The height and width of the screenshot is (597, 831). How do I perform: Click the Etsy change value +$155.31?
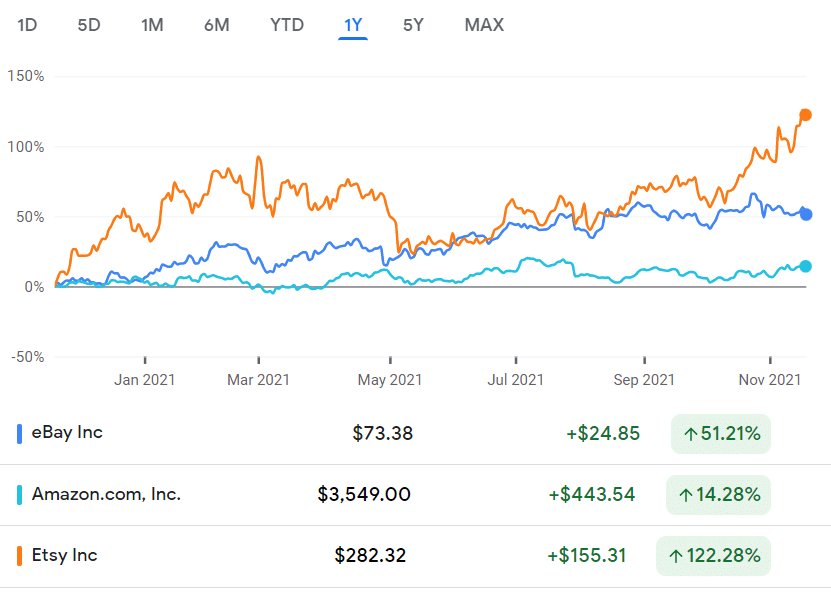point(587,556)
